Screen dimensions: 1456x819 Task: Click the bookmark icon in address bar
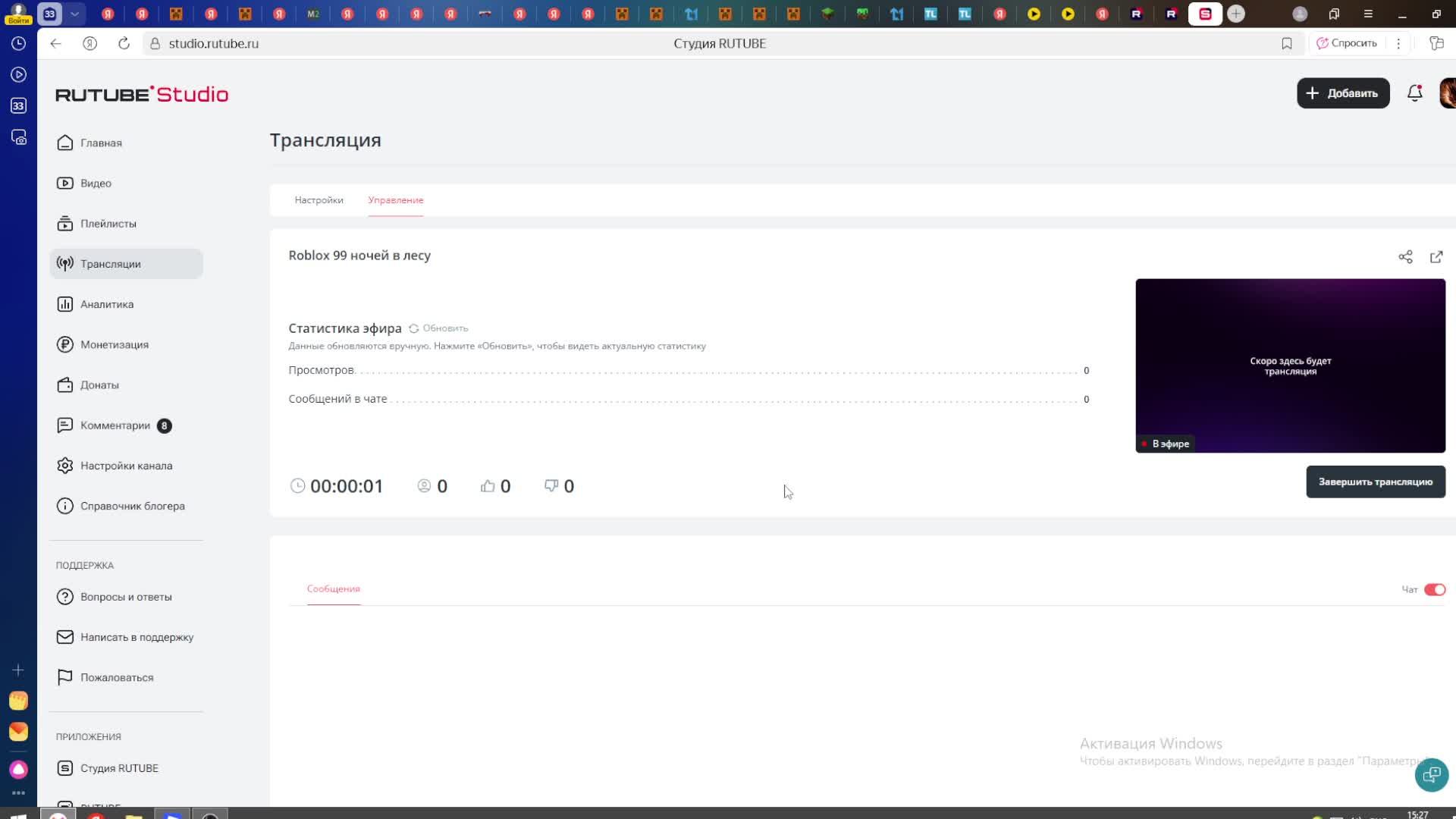1287,43
